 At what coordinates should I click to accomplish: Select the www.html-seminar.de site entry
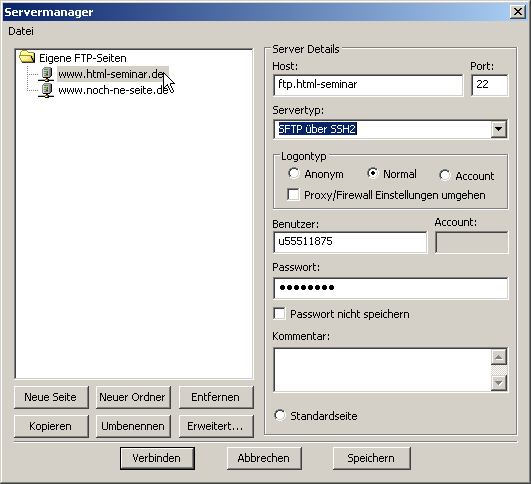click(112, 74)
